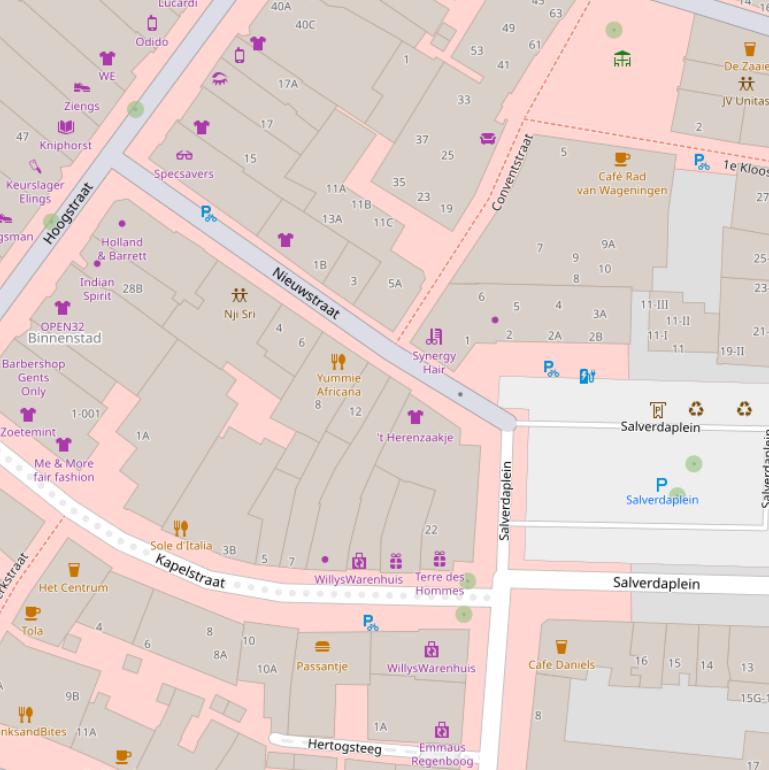Image resolution: width=769 pixels, height=770 pixels.
Task: Click the Cafe Daniels bar icon
Action: [561, 647]
